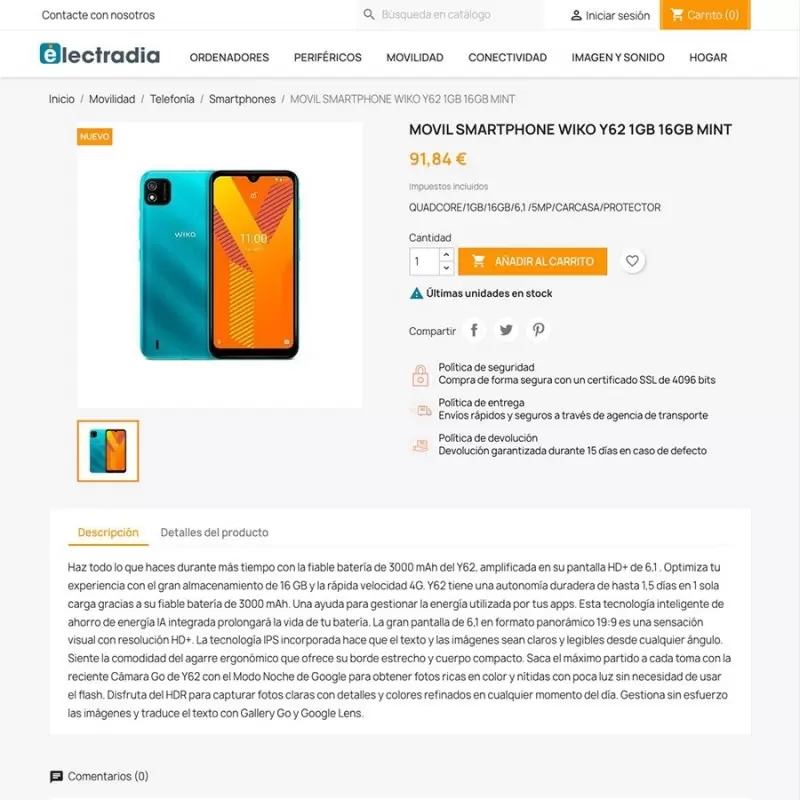Switch to Detalles del producto tab
Viewport: 800px width, 800px height.
(214, 532)
